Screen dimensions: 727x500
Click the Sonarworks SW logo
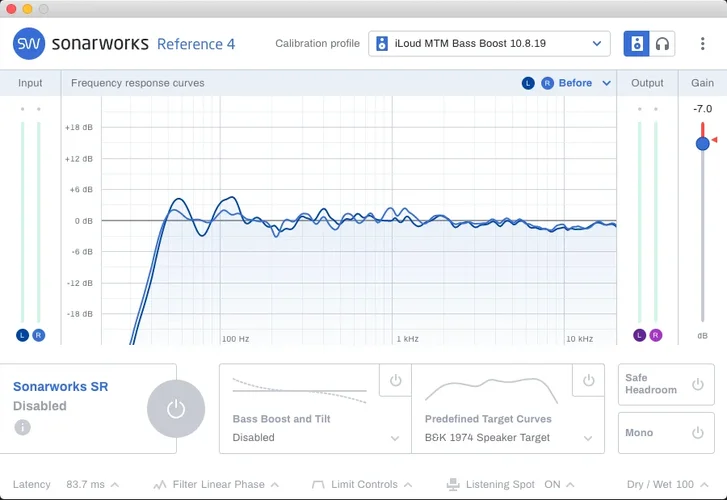(x=28, y=44)
